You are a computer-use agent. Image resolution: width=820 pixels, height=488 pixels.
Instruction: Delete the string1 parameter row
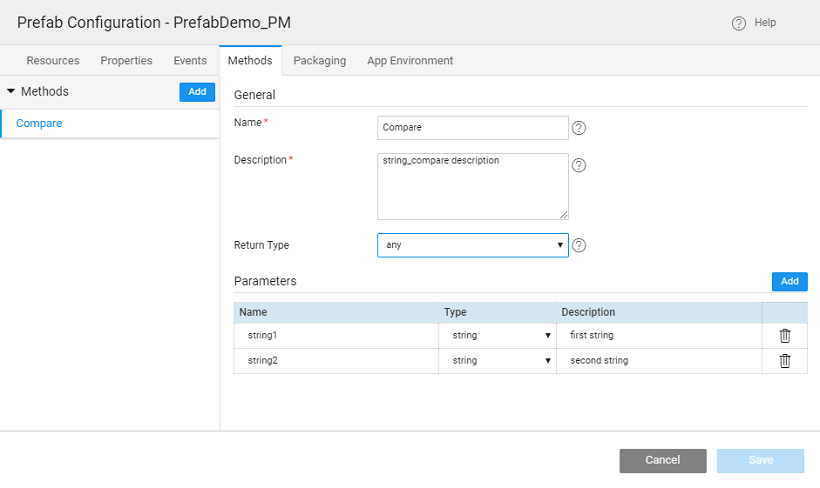[x=785, y=336]
